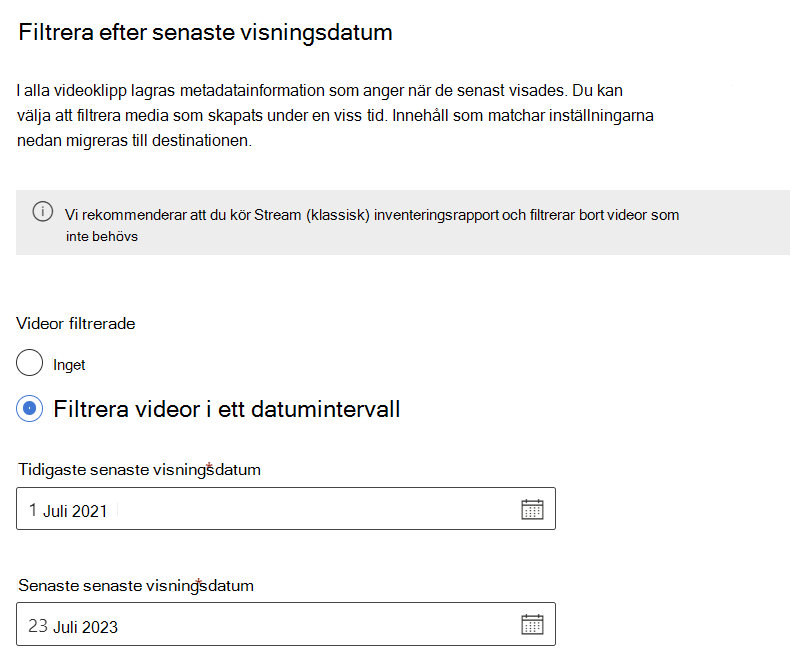
Task: Focus the earliest date field showing 1 Juli 2021
Action: (x=286, y=509)
